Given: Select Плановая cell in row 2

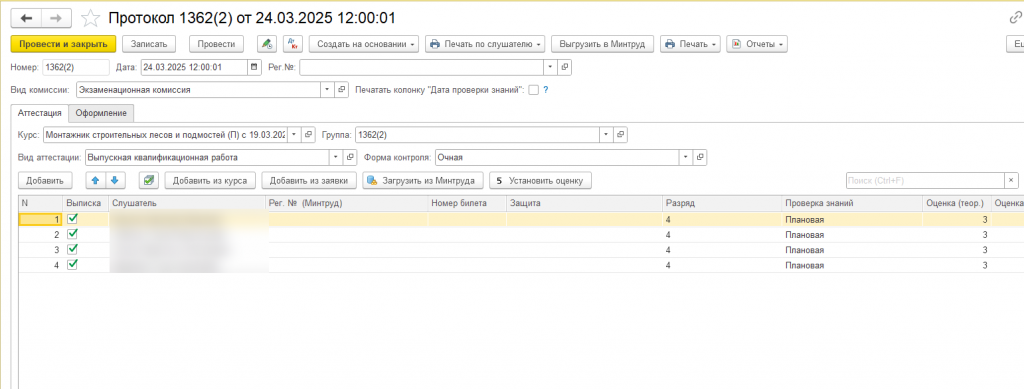Looking at the screenshot, I should point(852,234).
